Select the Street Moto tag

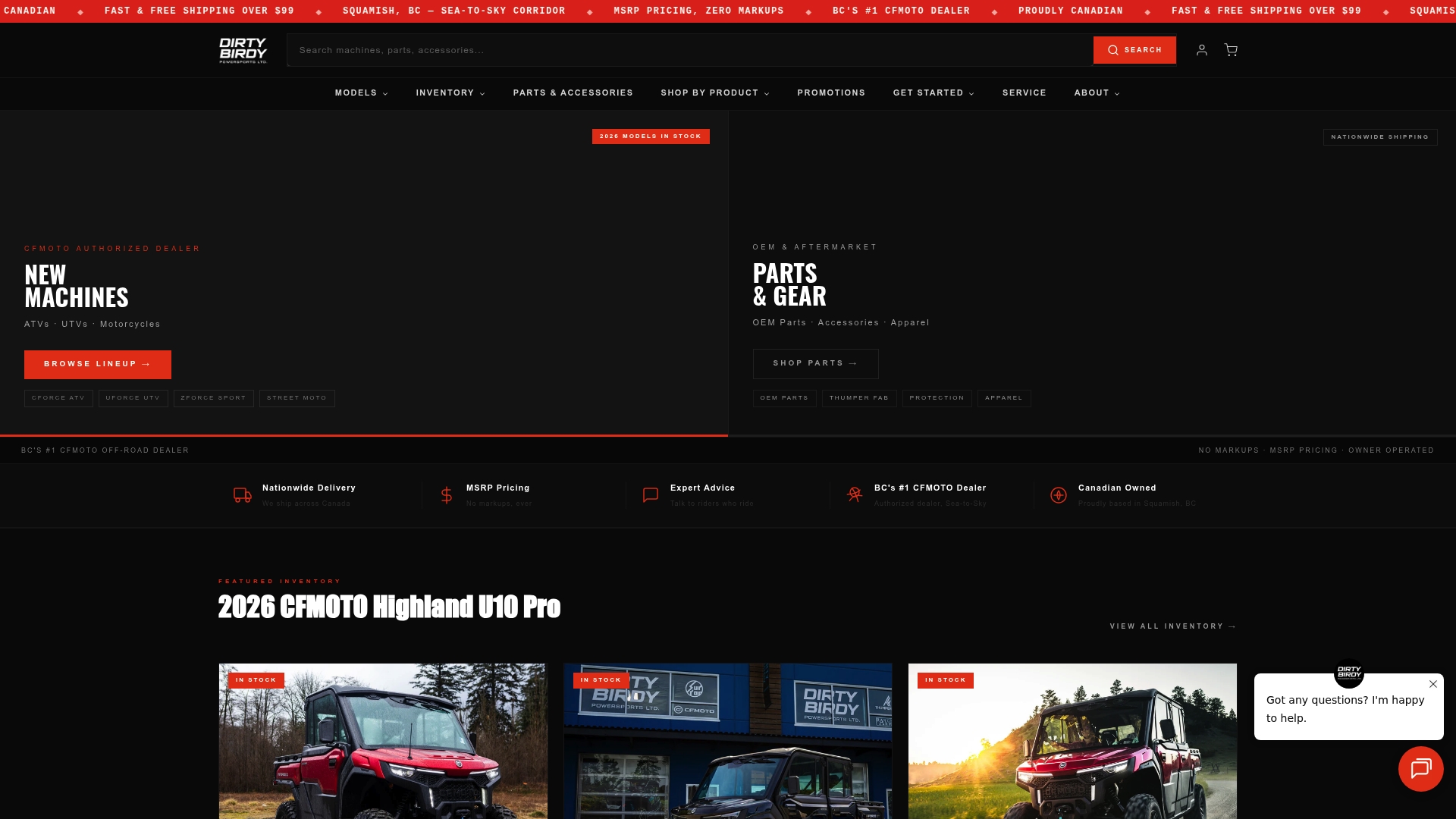(297, 398)
